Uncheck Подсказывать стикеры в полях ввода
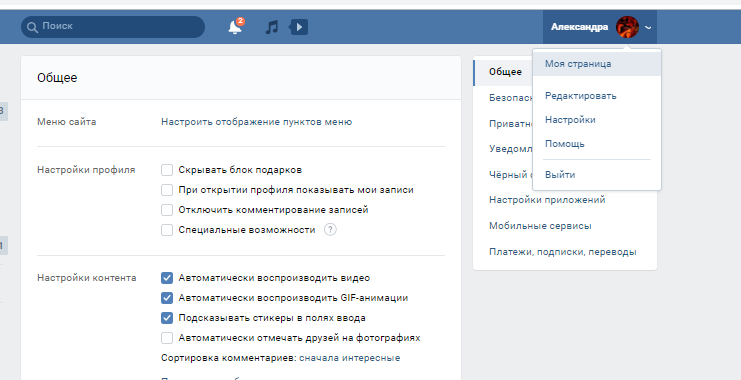Image resolution: width=741 pixels, height=380 pixels. [x=167, y=318]
